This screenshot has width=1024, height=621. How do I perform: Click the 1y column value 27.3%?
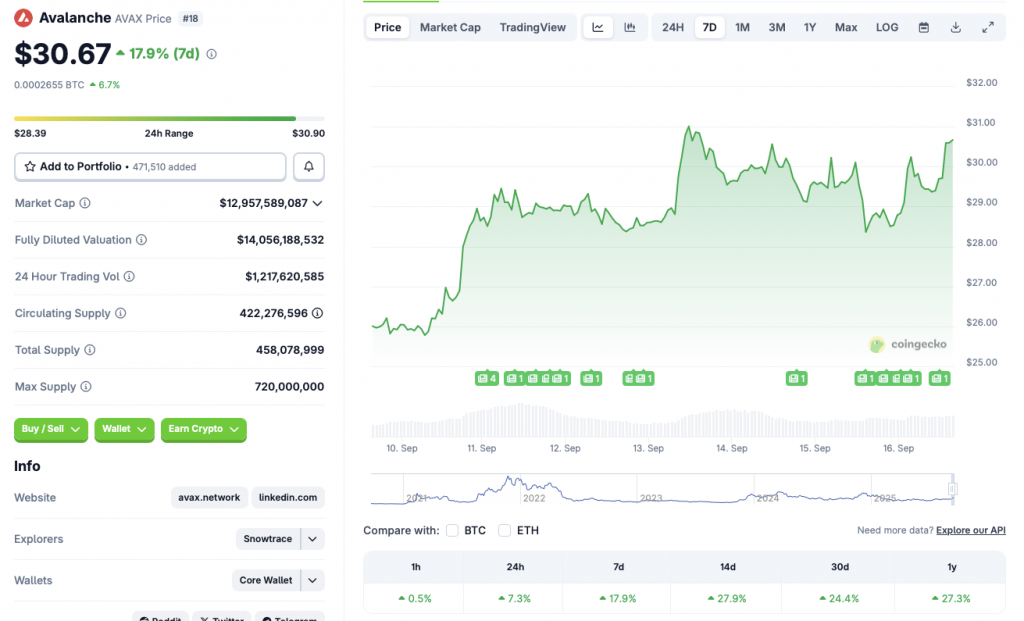[951, 598]
